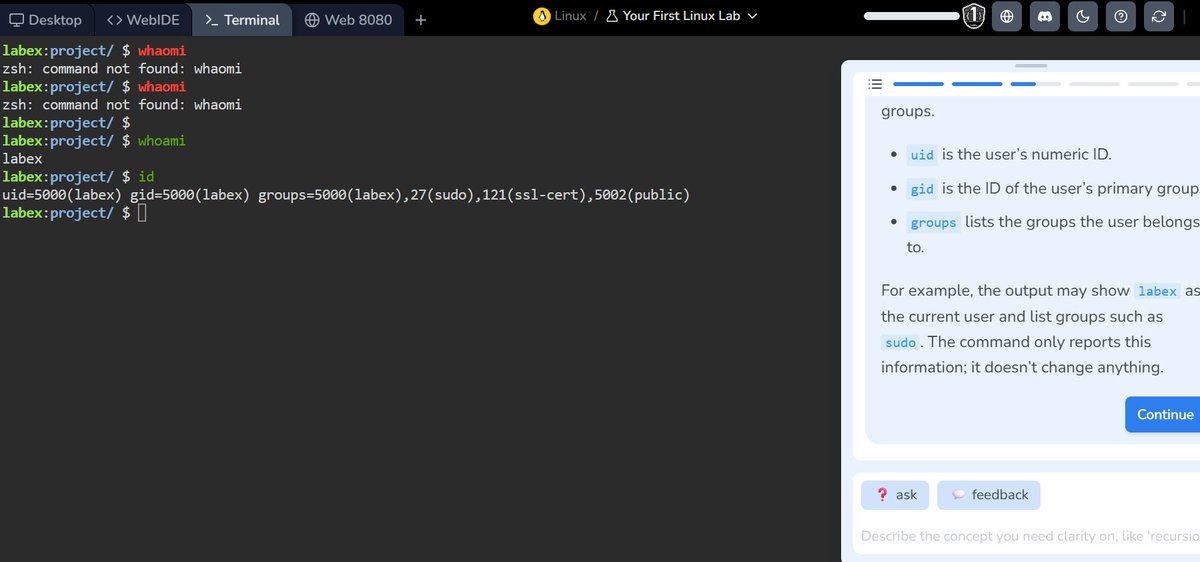Click the terminal cursor at the last prompt
This screenshot has width=1200, height=562.
(142, 213)
